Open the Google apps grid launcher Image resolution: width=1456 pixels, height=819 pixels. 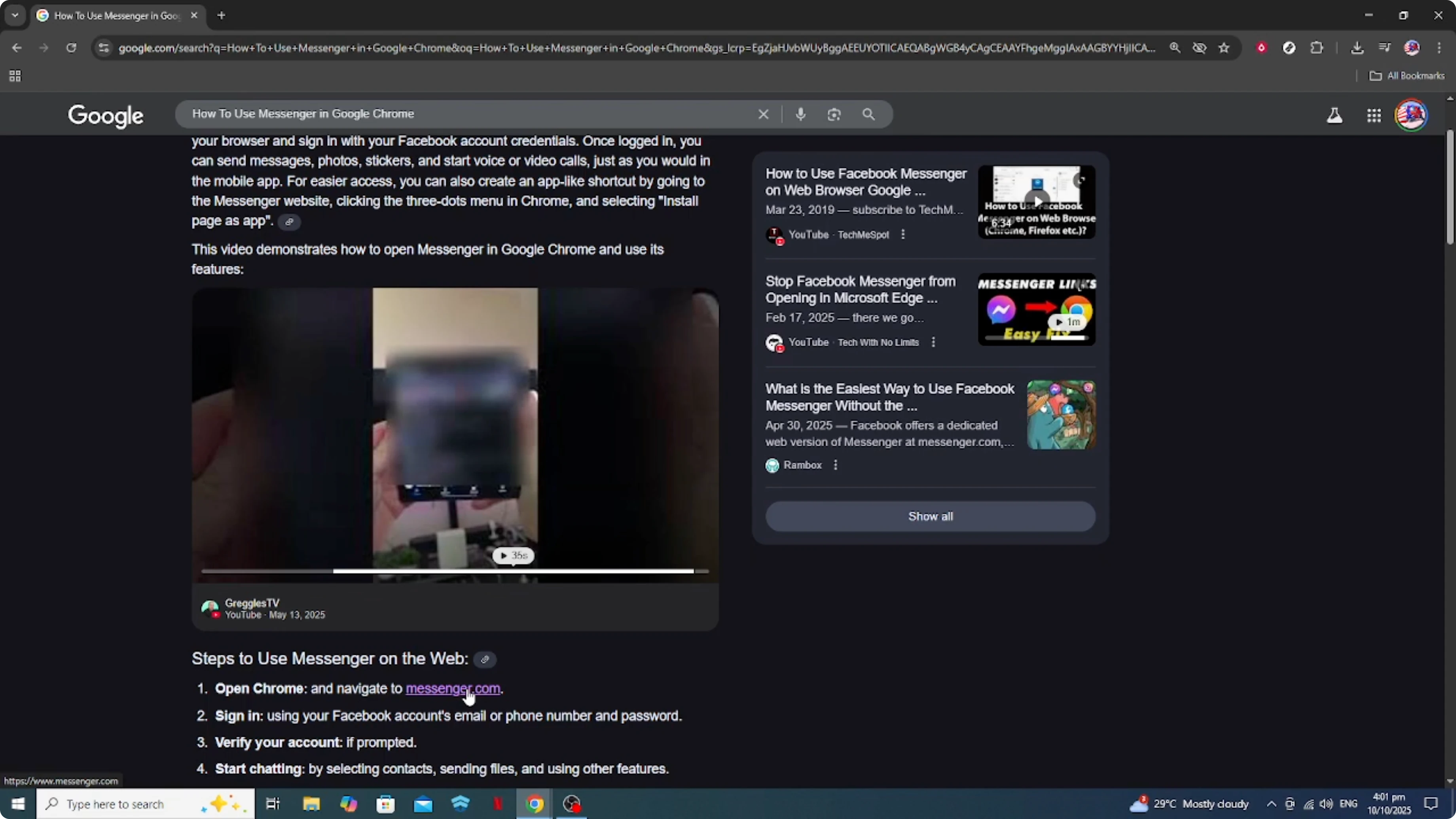pos(1374,115)
